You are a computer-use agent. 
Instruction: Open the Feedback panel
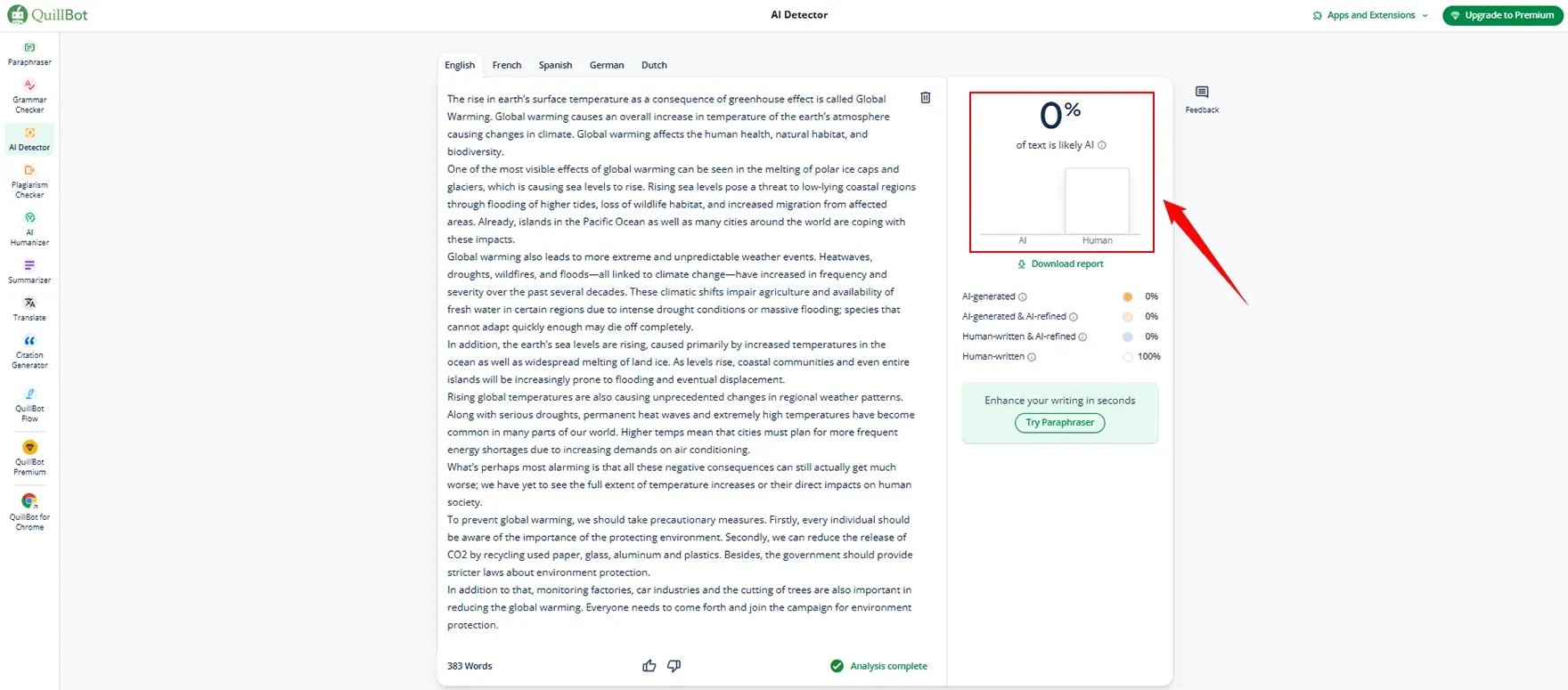(1202, 99)
